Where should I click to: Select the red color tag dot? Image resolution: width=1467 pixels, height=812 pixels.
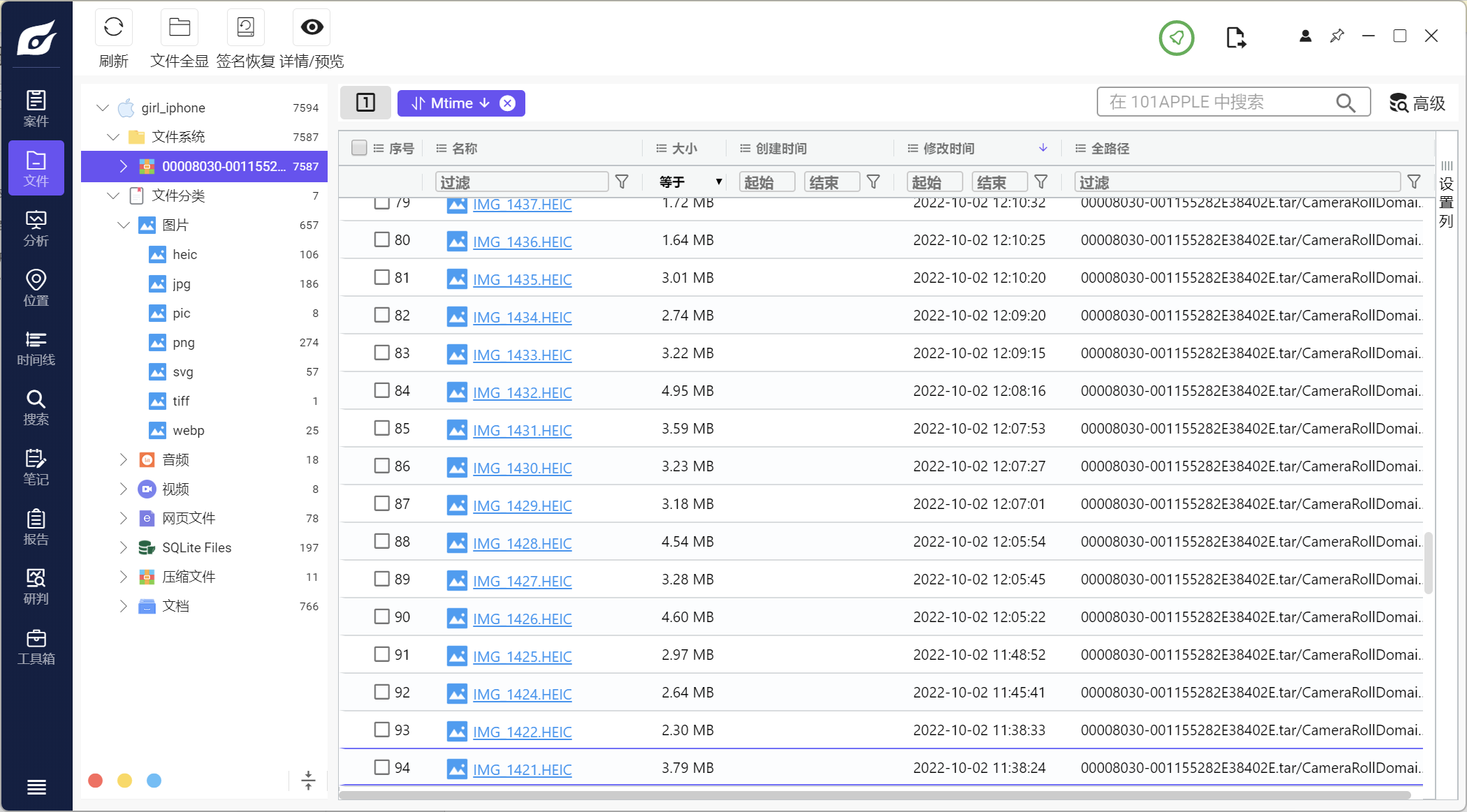[96, 781]
